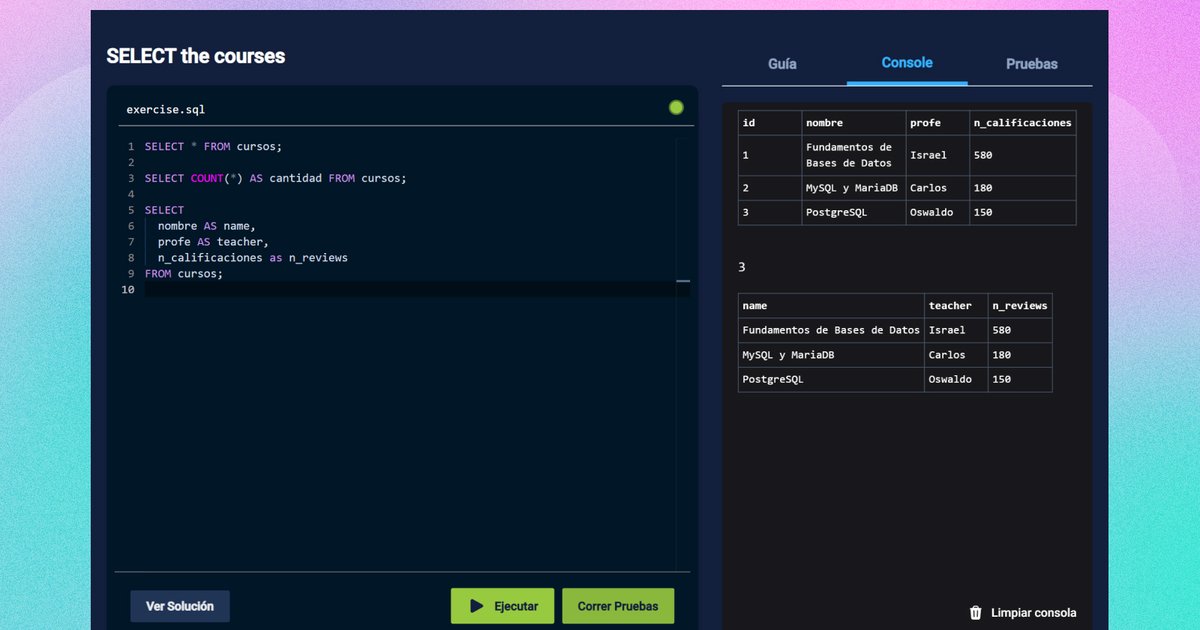Click the 'profe' column header
Image resolution: width=1200 pixels, height=630 pixels.
coord(937,123)
